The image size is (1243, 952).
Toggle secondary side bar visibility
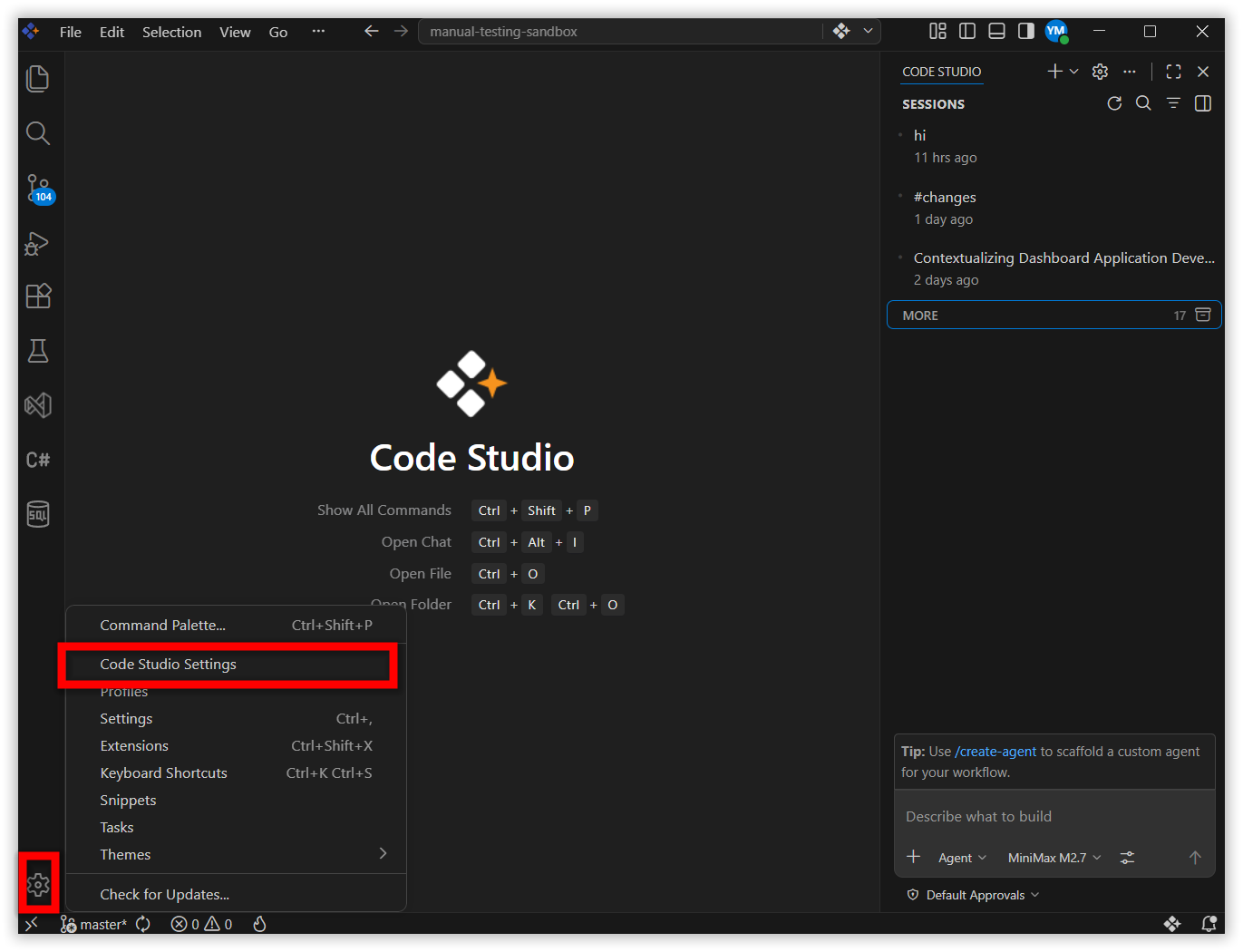pyautogui.click(x=1025, y=32)
